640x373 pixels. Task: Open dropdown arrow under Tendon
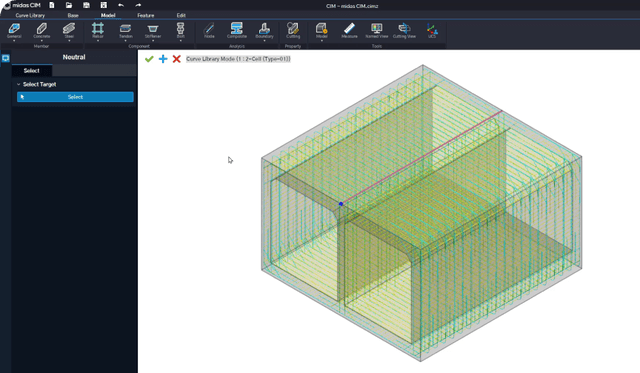point(126,41)
